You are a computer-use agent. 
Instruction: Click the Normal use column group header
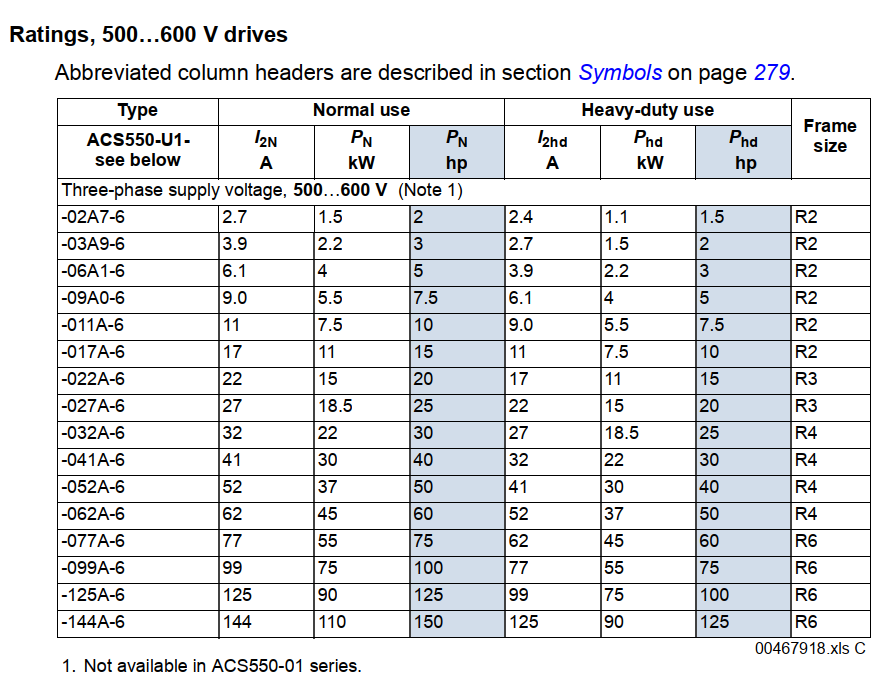[361, 110]
